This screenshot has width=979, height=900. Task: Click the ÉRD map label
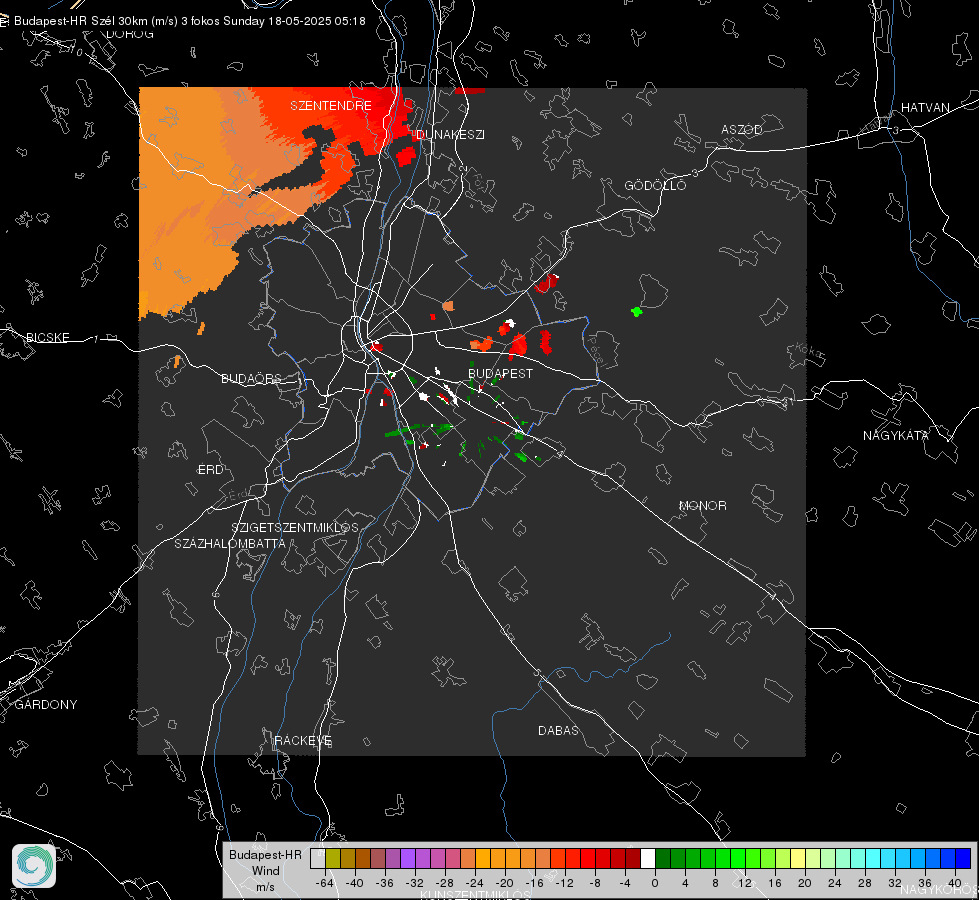210,470
